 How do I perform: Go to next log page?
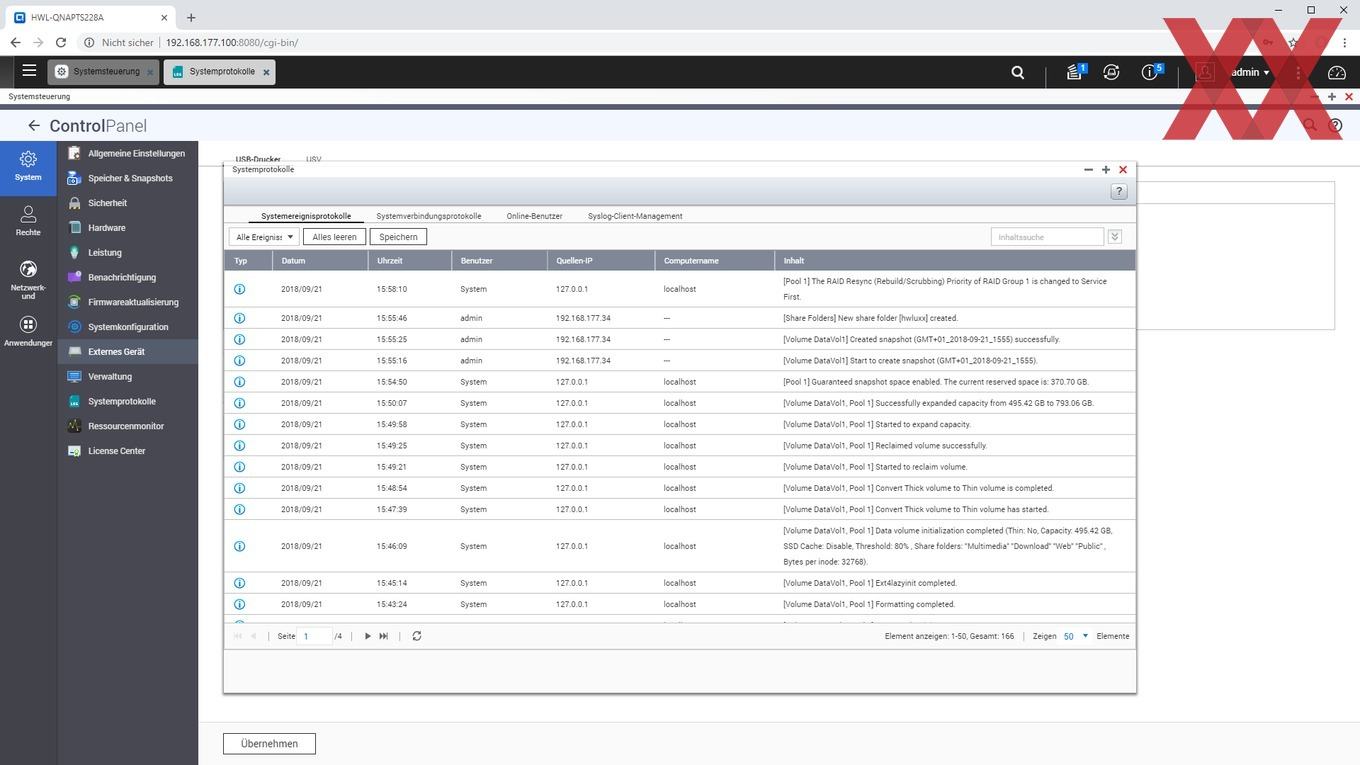point(367,636)
